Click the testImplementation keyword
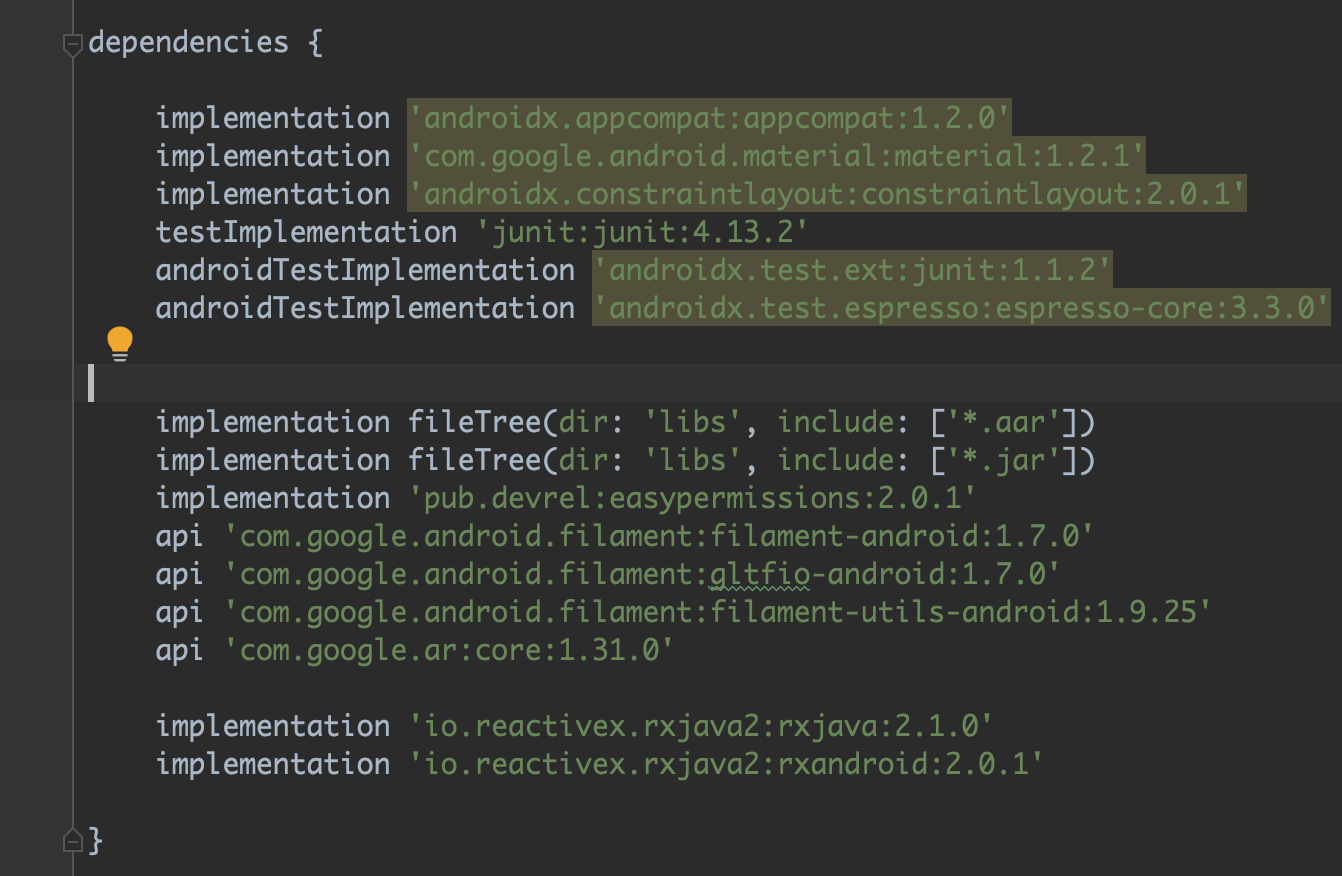Image resolution: width=1342 pixels, height=876 pixels. click(x=306, y=232)
